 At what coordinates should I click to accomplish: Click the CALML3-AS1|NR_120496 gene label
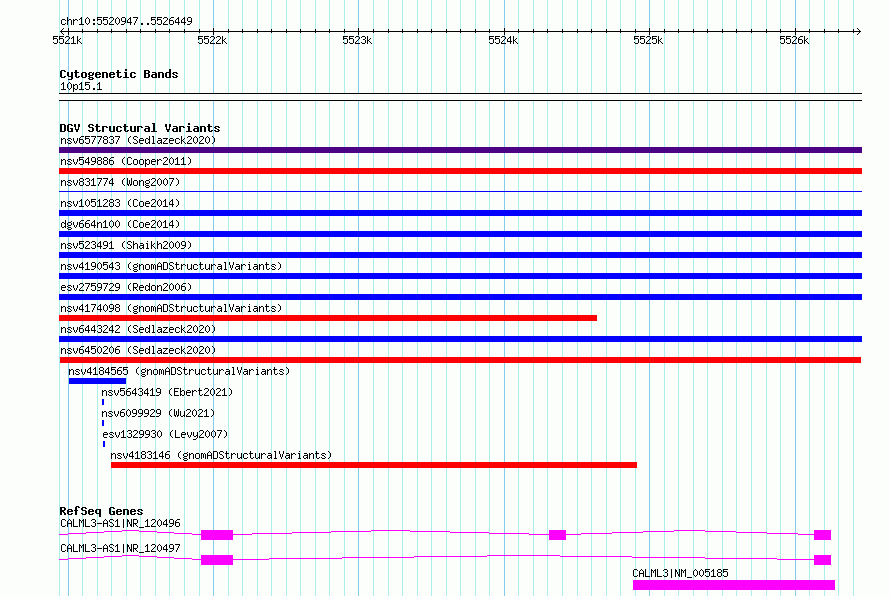[120, 523]
